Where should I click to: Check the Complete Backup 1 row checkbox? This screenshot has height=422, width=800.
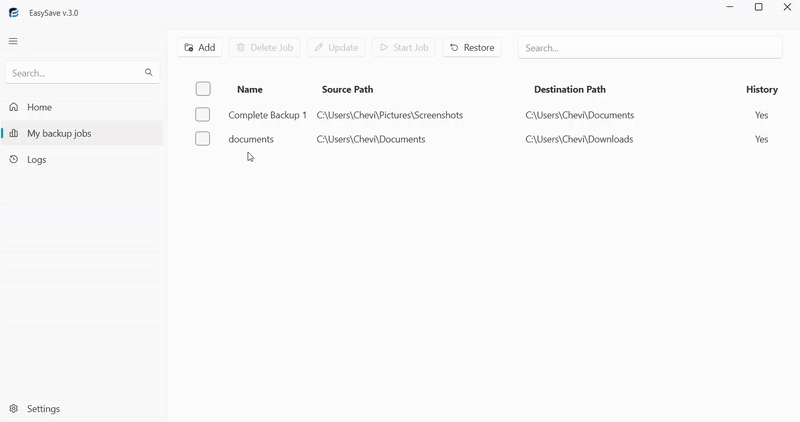(x=203, y=114)
